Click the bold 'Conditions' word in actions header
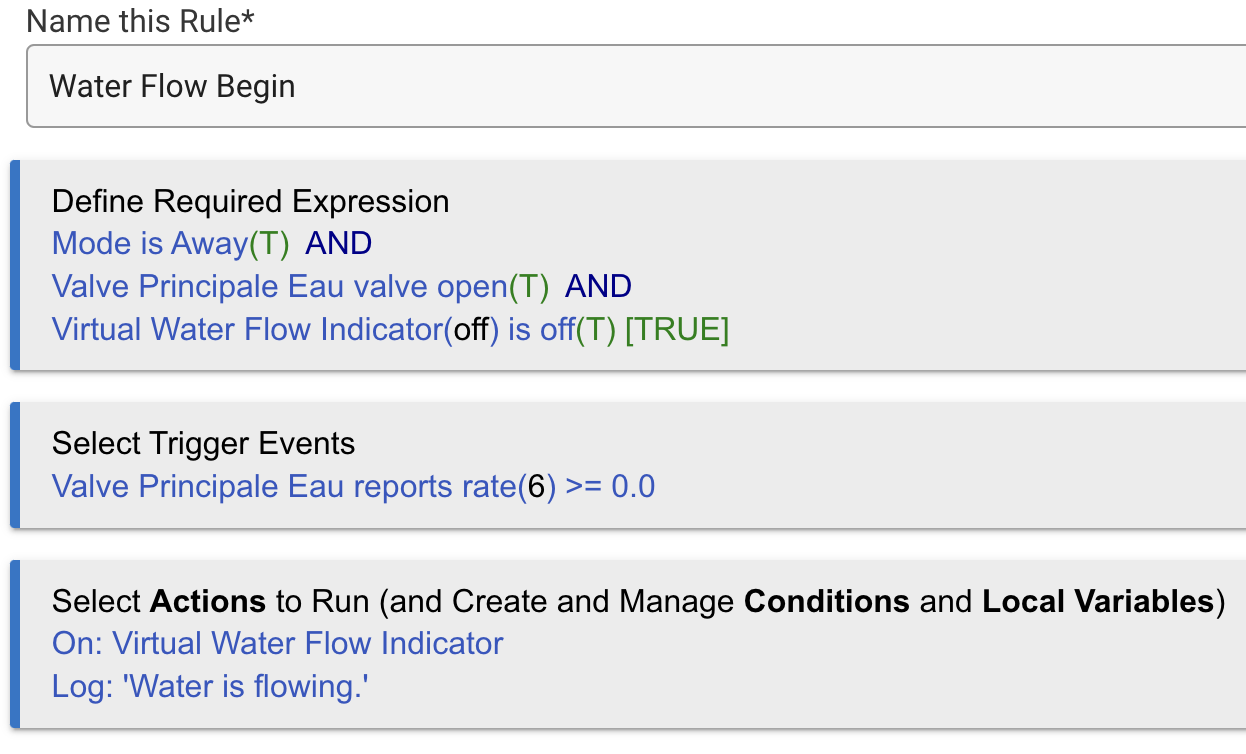The width and height of the screenshot is (1246, 754). pyautogui.click(x=827, y=601)
